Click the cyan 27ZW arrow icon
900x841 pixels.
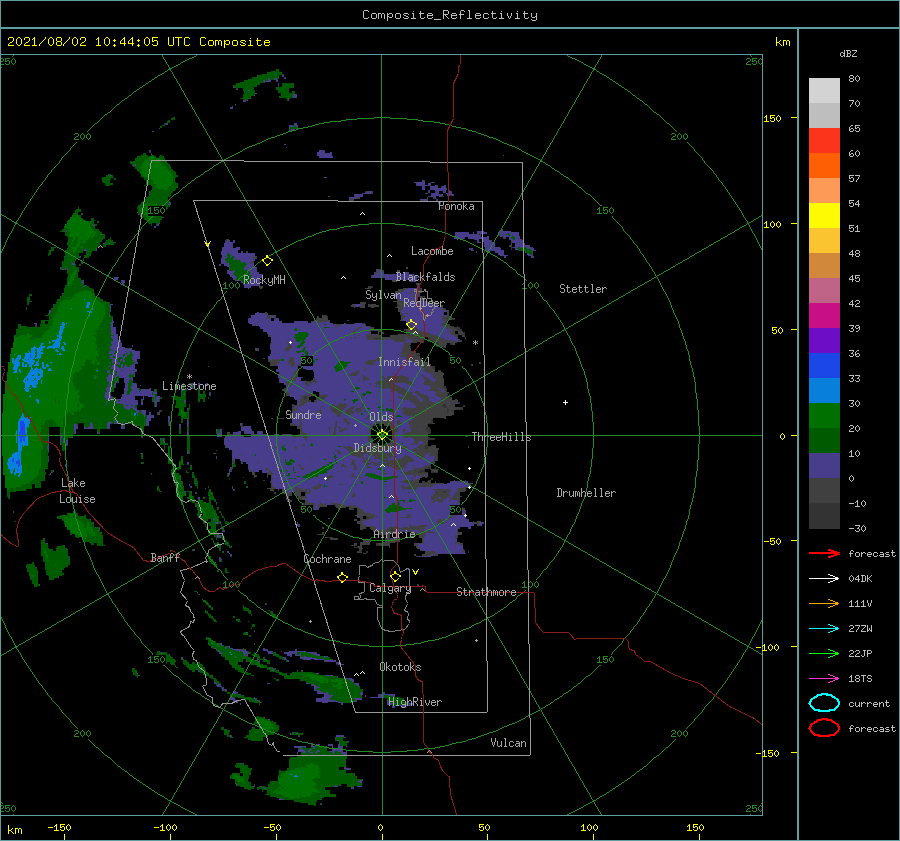(x=824, y=629)
